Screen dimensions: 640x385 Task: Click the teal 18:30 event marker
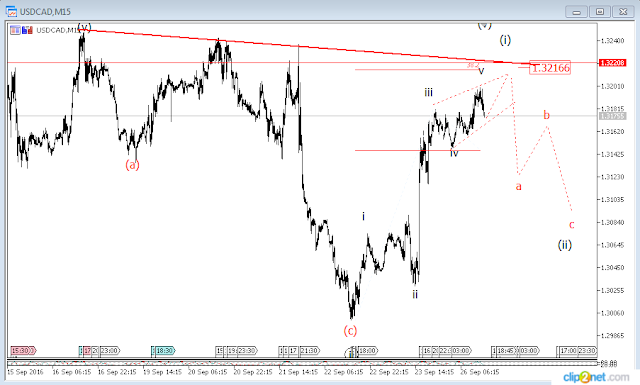[164, 350]
